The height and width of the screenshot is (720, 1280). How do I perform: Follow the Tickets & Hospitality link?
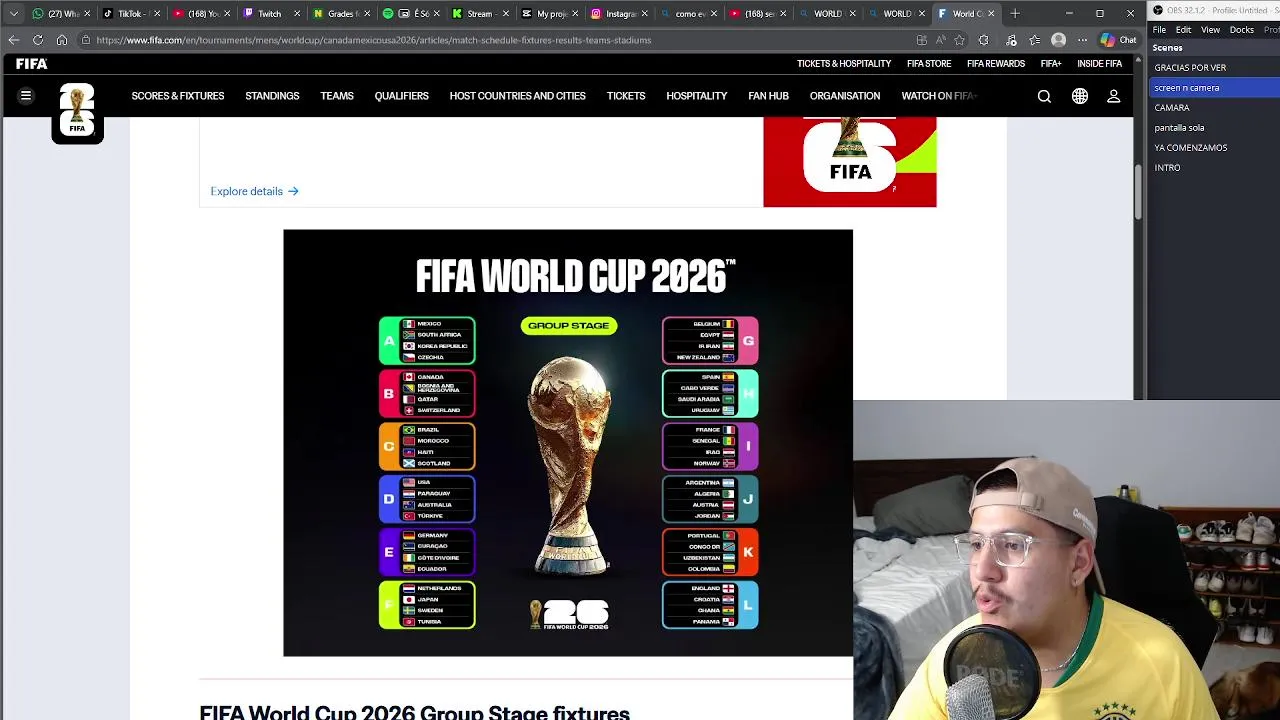(x=844, y=64)
